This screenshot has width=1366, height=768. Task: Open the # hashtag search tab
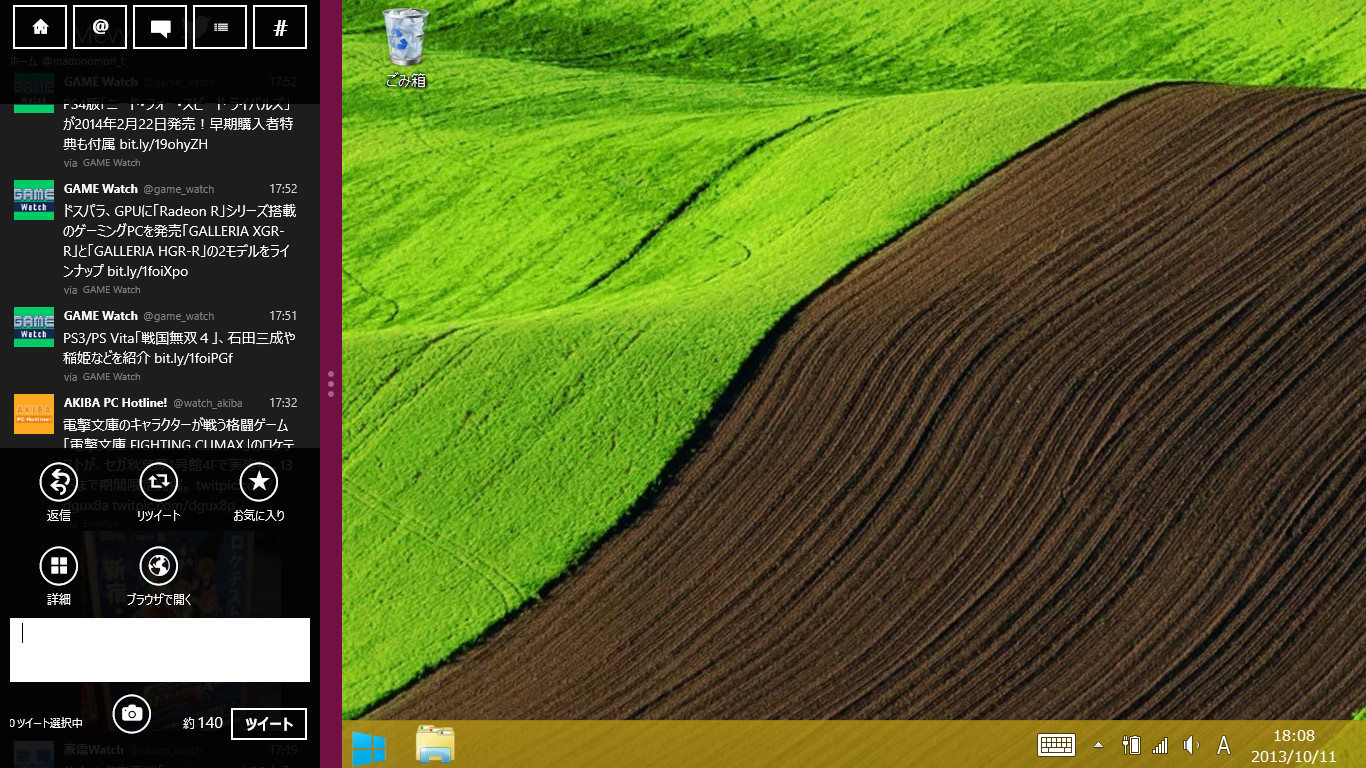280,27
